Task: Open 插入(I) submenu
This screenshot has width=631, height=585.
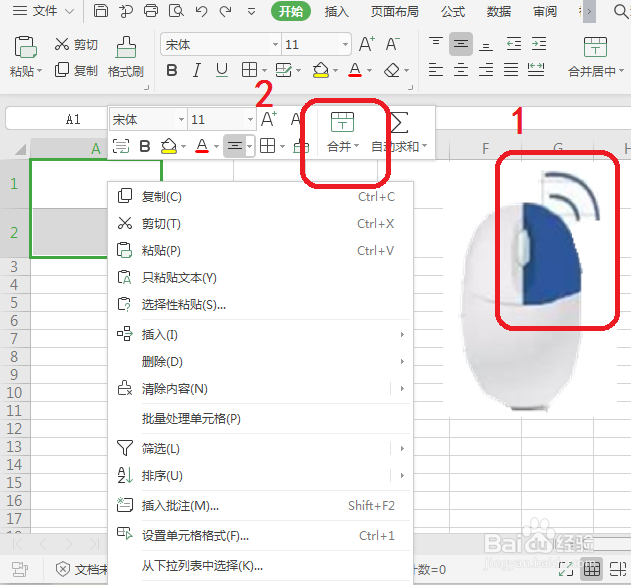Action: coord(260,334)
